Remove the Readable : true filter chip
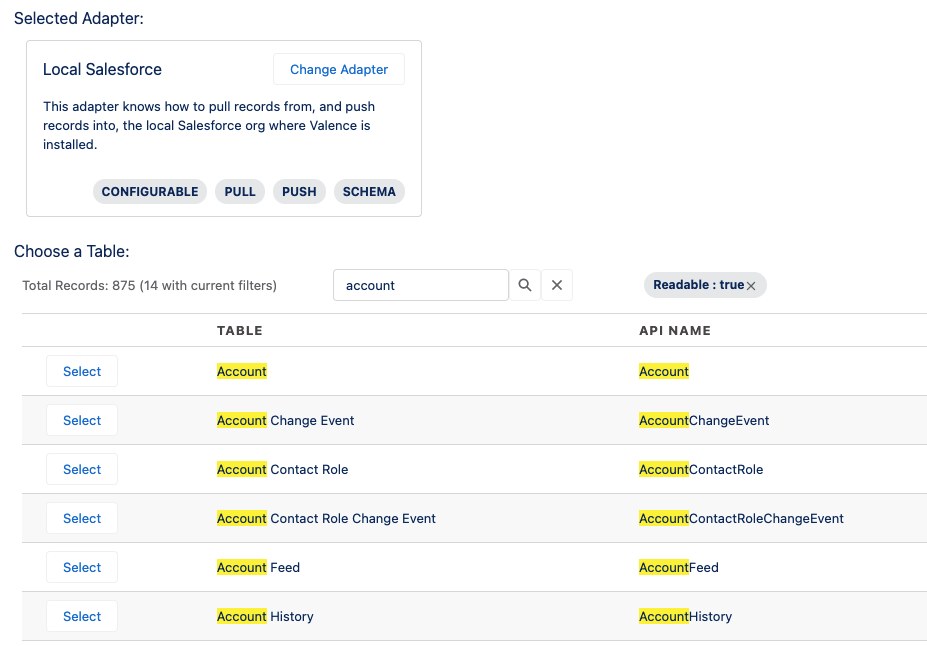 pyautogui.click(x=751, y=285)
